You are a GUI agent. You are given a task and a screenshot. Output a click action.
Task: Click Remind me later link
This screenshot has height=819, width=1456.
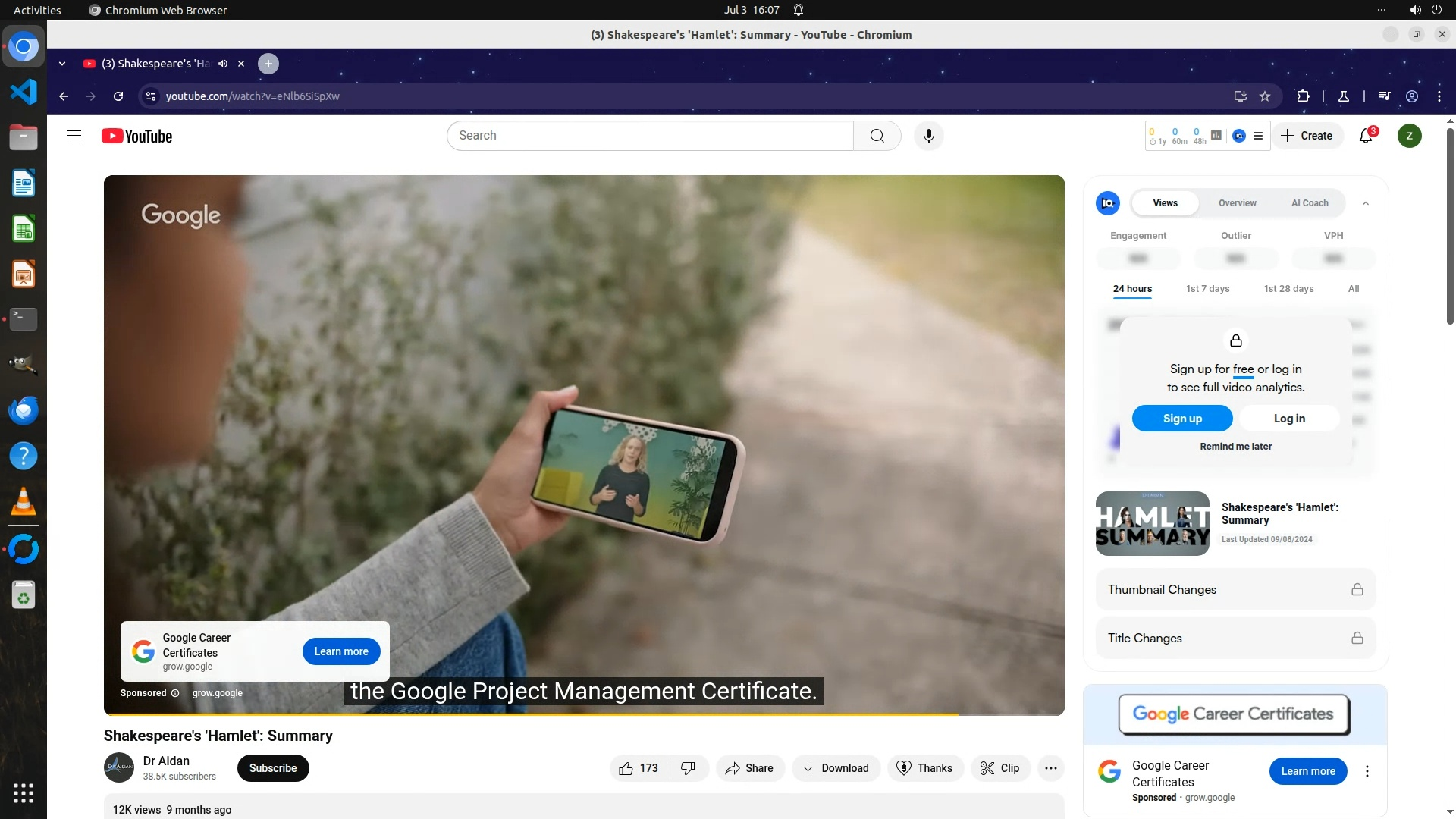(1235, 447)
